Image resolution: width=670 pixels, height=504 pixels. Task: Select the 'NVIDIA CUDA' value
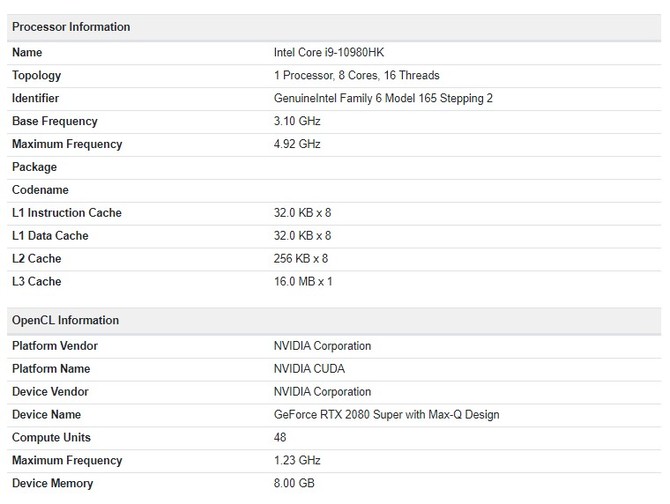point(309,369)
